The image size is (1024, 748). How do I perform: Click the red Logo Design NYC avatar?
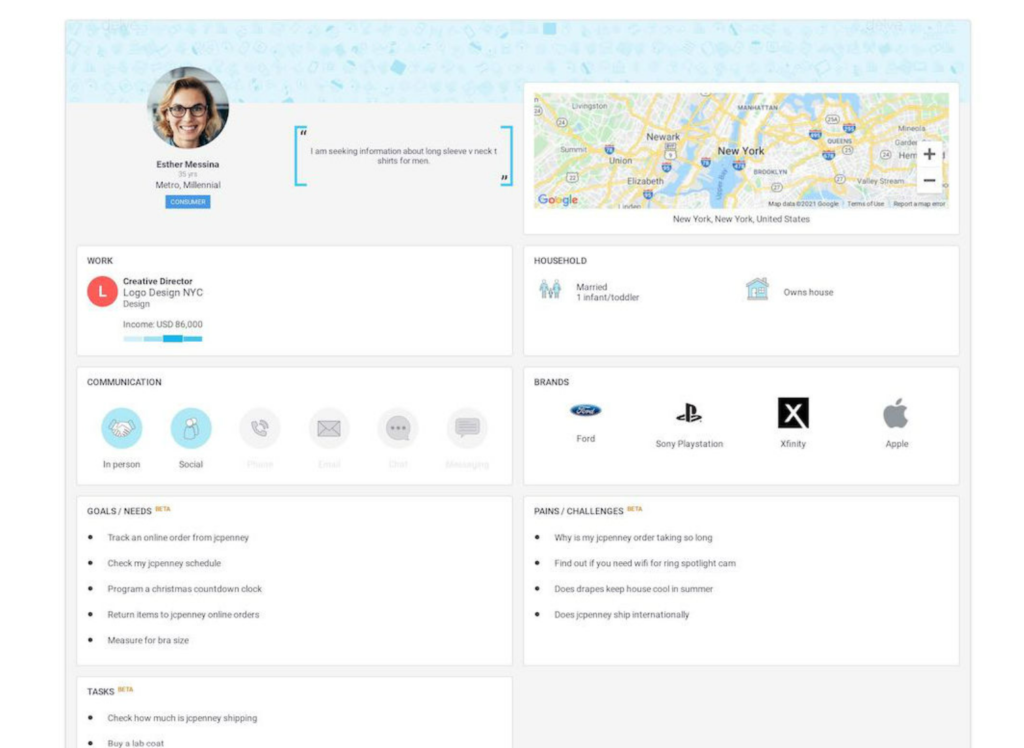click(103, 291)
